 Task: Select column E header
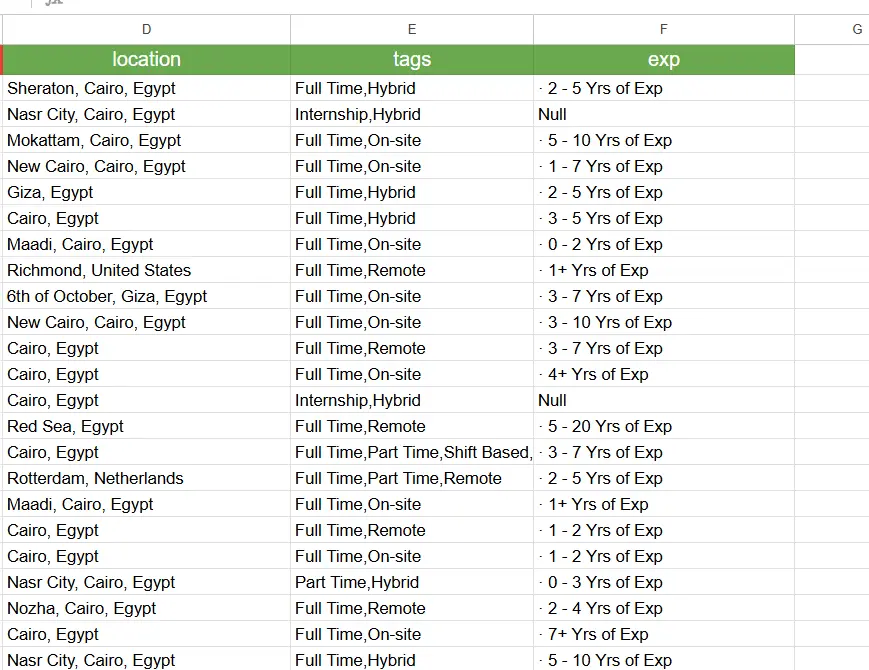click(412, 30)
